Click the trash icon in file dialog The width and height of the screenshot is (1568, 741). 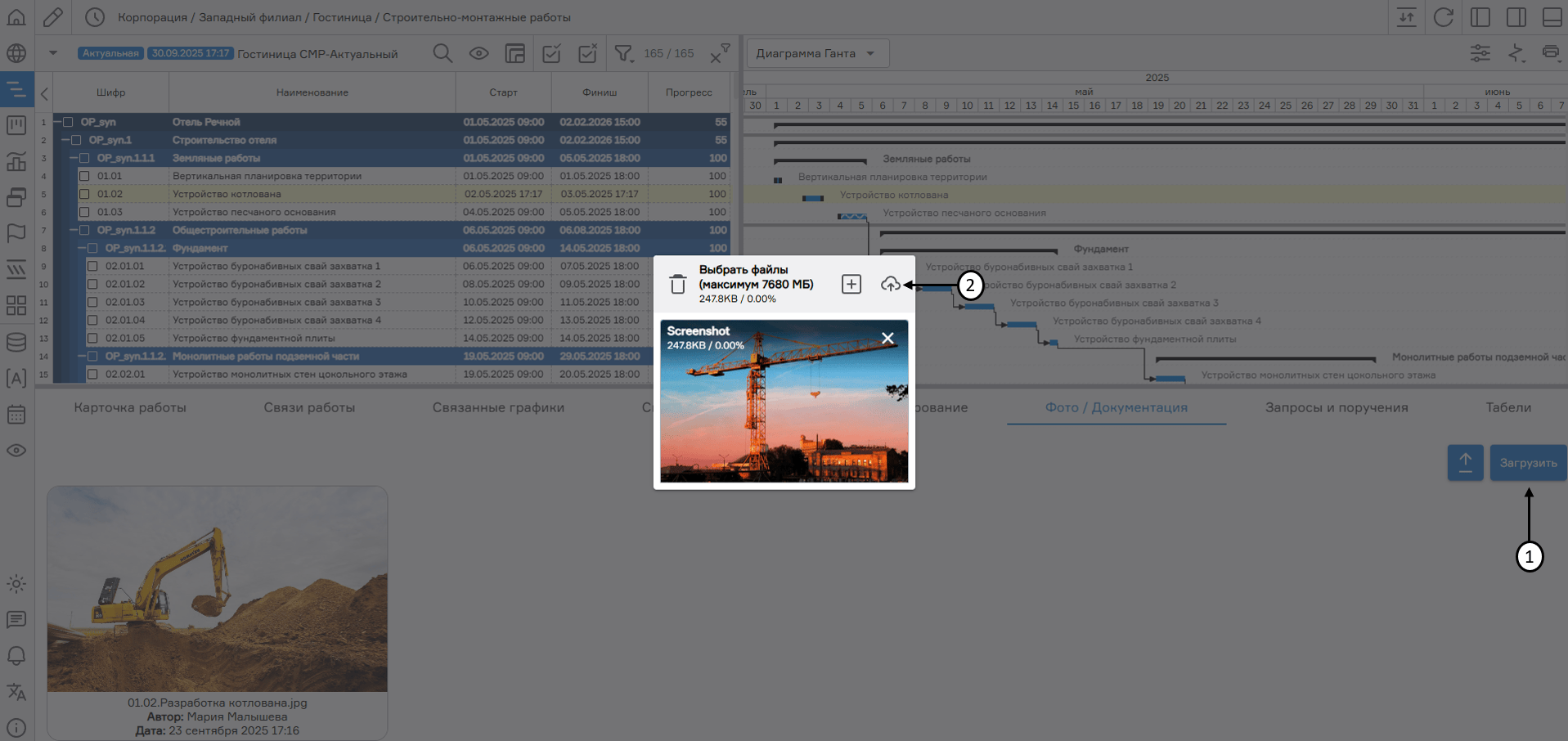click(x=677, y=284)
